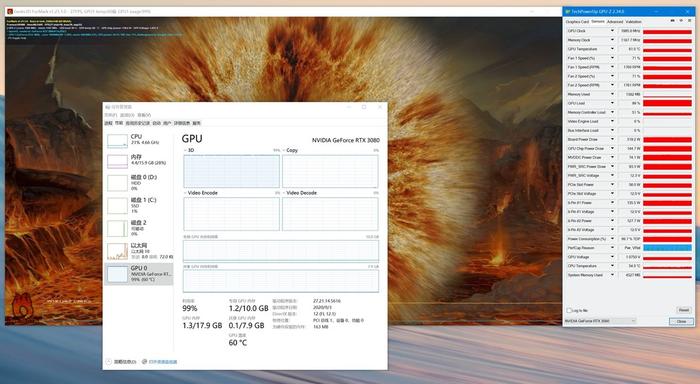The height and width of the screenshot is (384, 700).
Task: Select the 内存 memory graph in sidebar
Action: pyautogui.click(x=117, y=162)
